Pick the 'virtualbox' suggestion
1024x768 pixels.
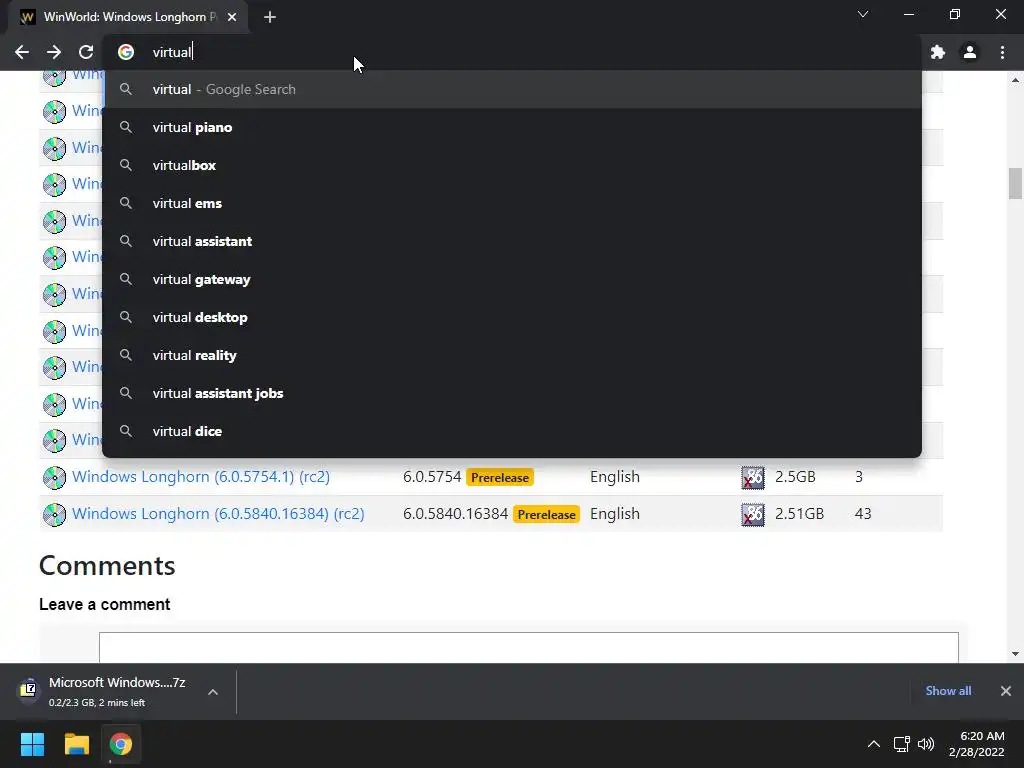(512, 165)
